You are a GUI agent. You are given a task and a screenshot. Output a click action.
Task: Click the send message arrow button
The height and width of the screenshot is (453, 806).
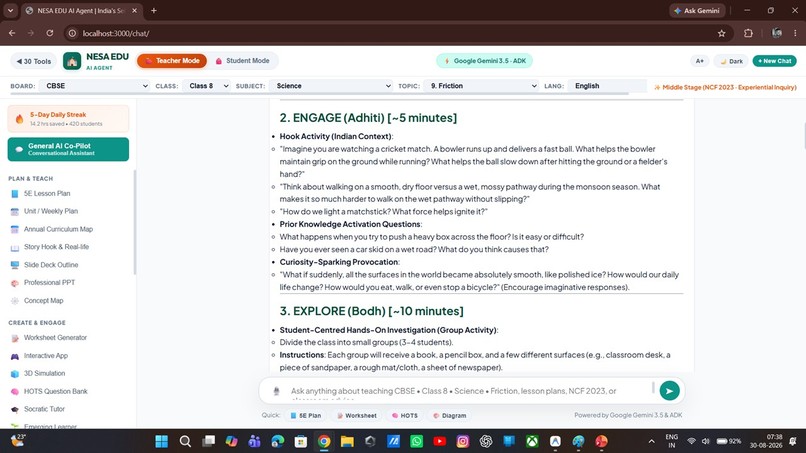coord(669,391)
